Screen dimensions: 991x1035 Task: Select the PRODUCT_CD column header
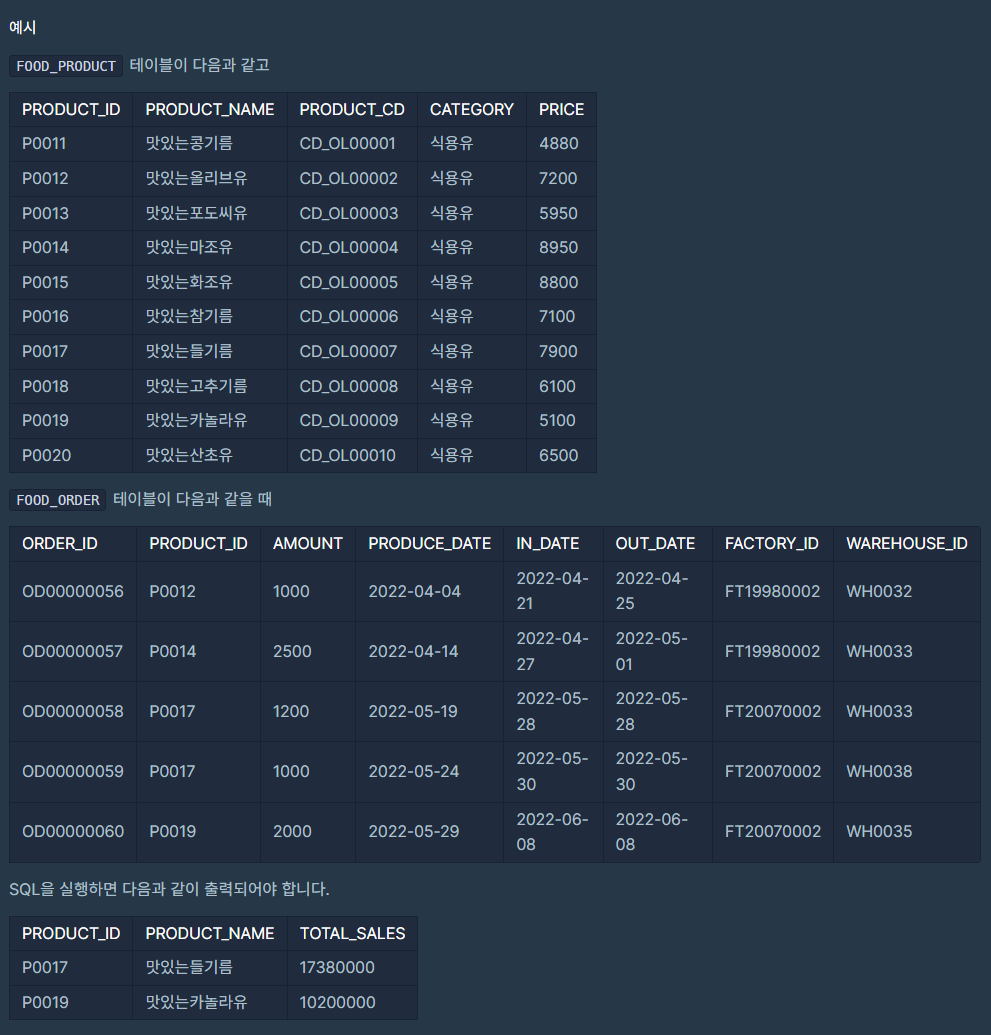point(352,110)
